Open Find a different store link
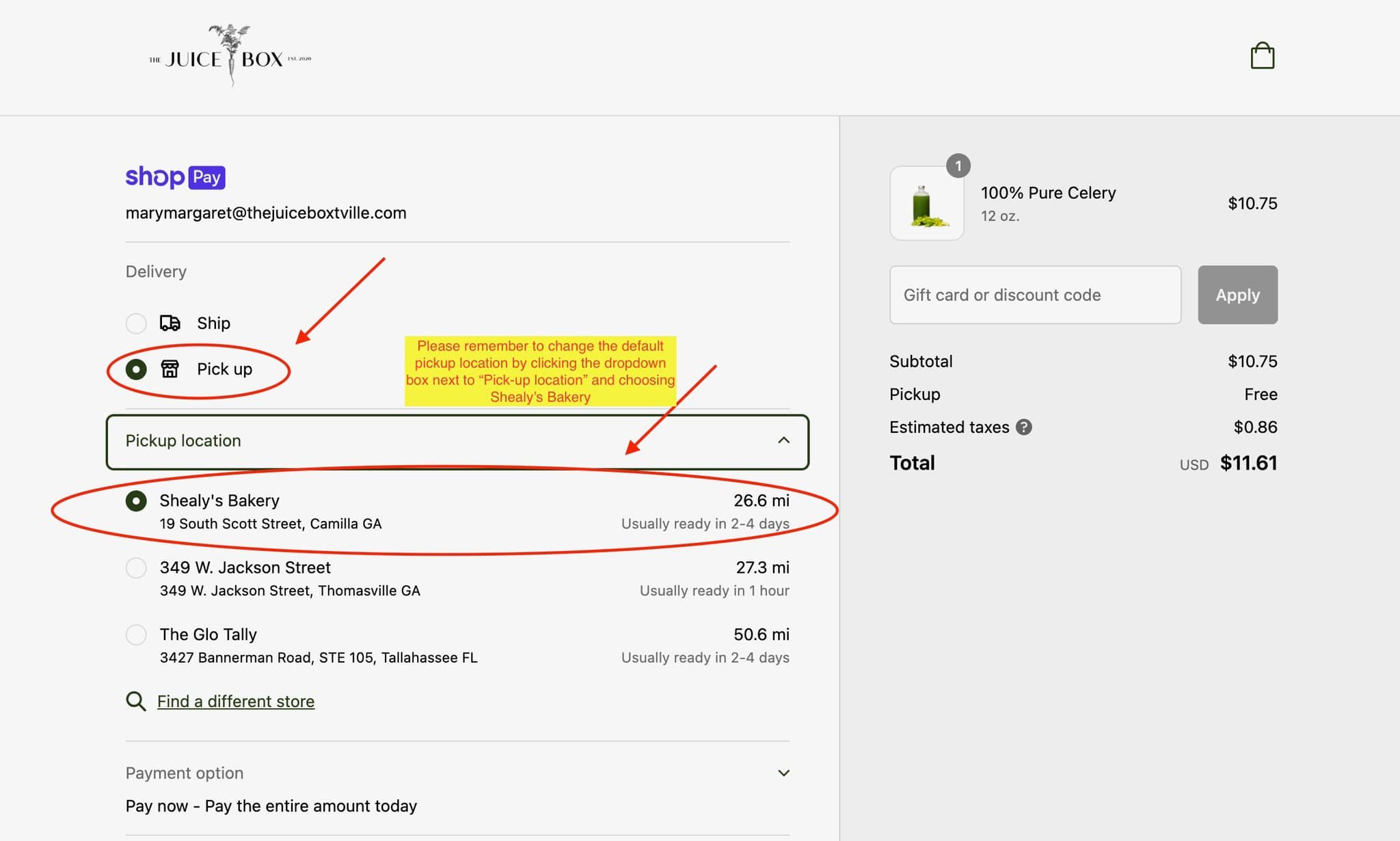 pyautogui.click(x=236, y=702)
